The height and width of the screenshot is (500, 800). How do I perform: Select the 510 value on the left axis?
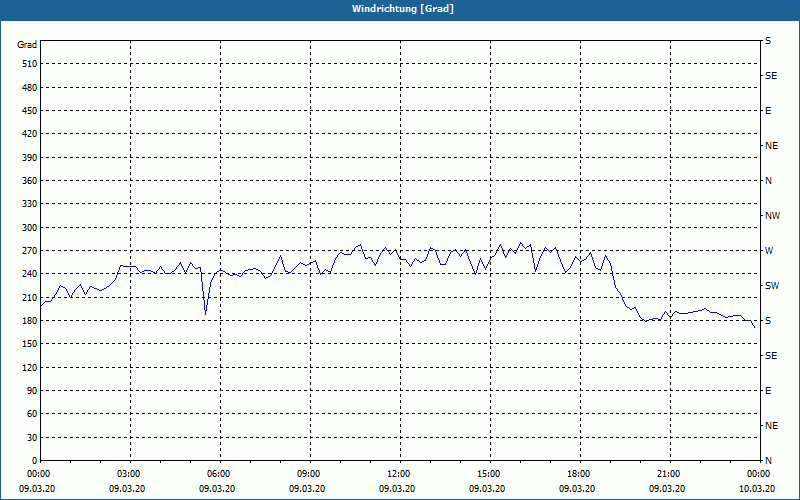30,64
